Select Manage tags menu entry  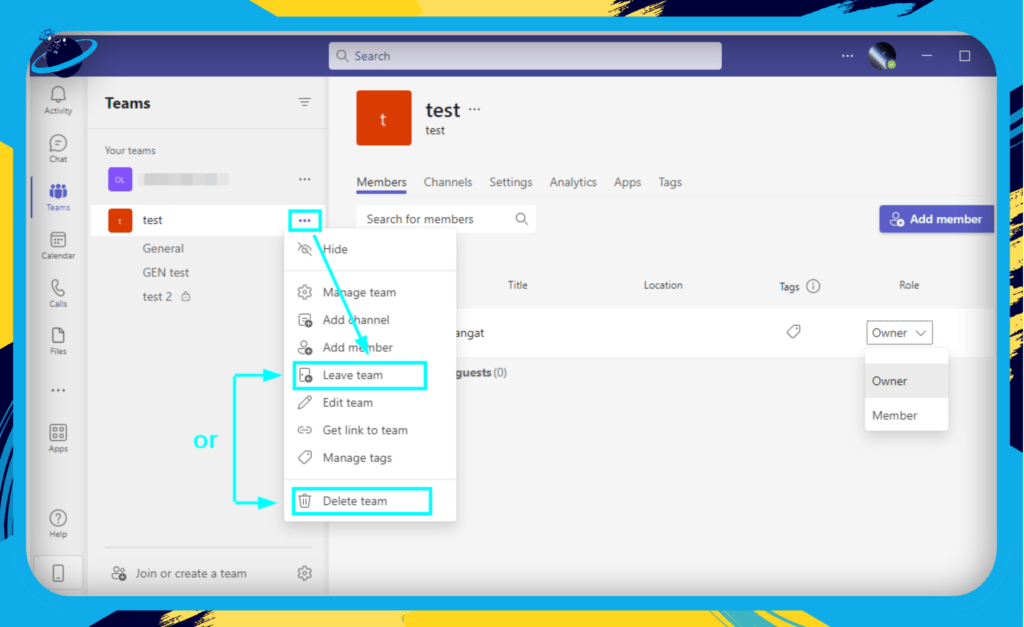[370, 457]
